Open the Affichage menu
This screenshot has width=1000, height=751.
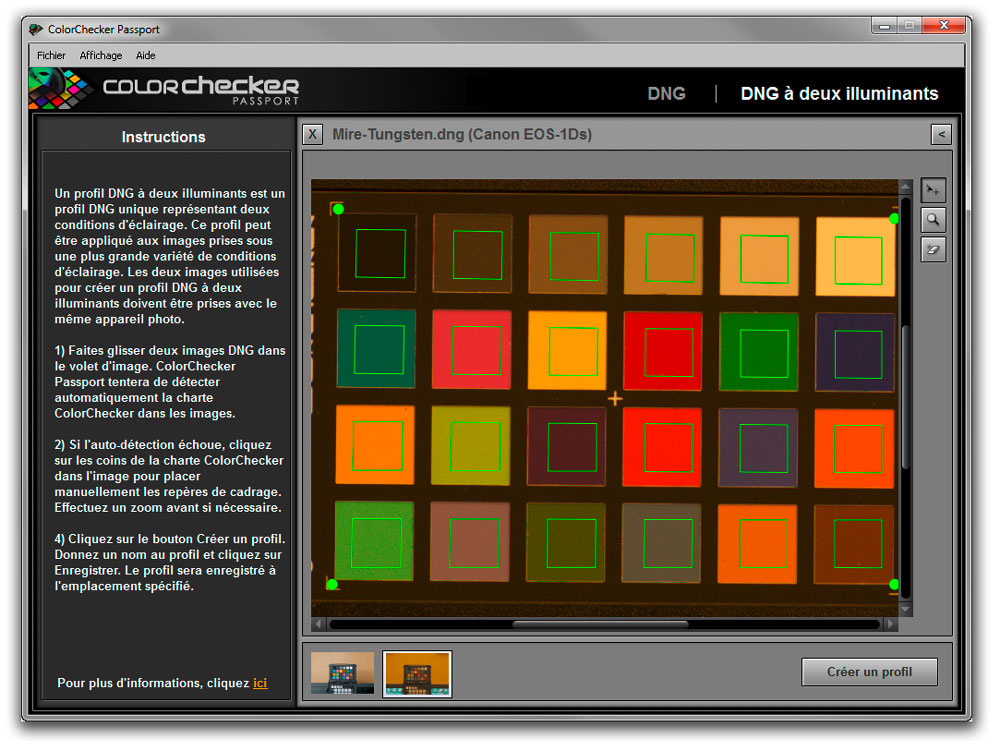point(101,55)
